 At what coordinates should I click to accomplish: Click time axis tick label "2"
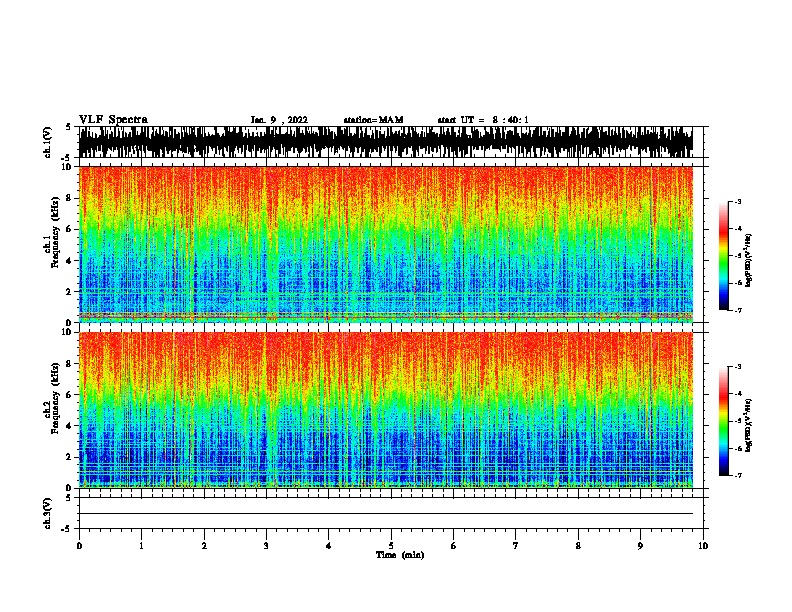[204, 546]
